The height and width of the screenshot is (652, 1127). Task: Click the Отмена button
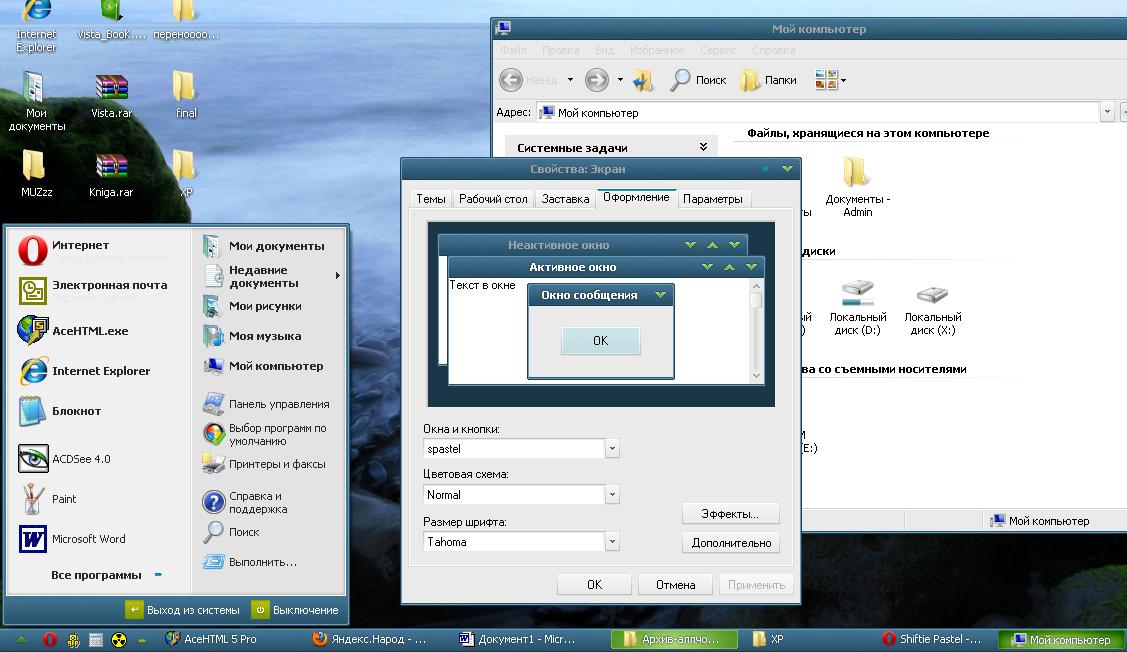pyautogui.click(x=675, y=584)
